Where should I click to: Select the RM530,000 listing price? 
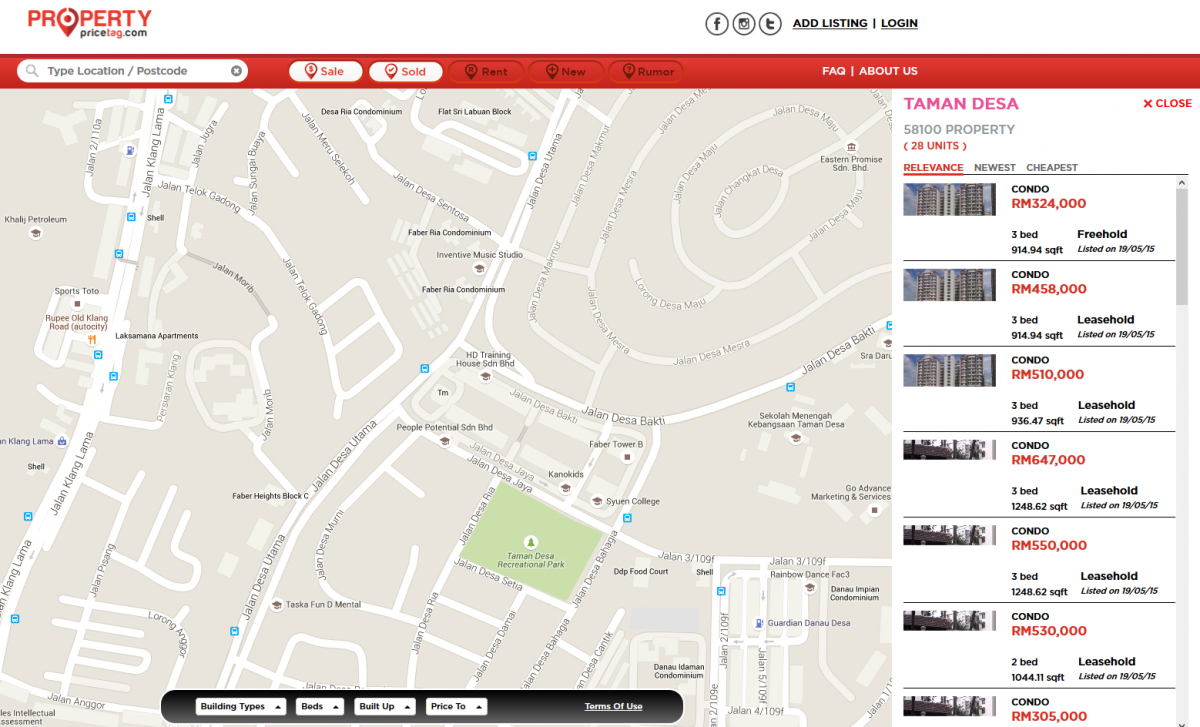click(1049, 631)
